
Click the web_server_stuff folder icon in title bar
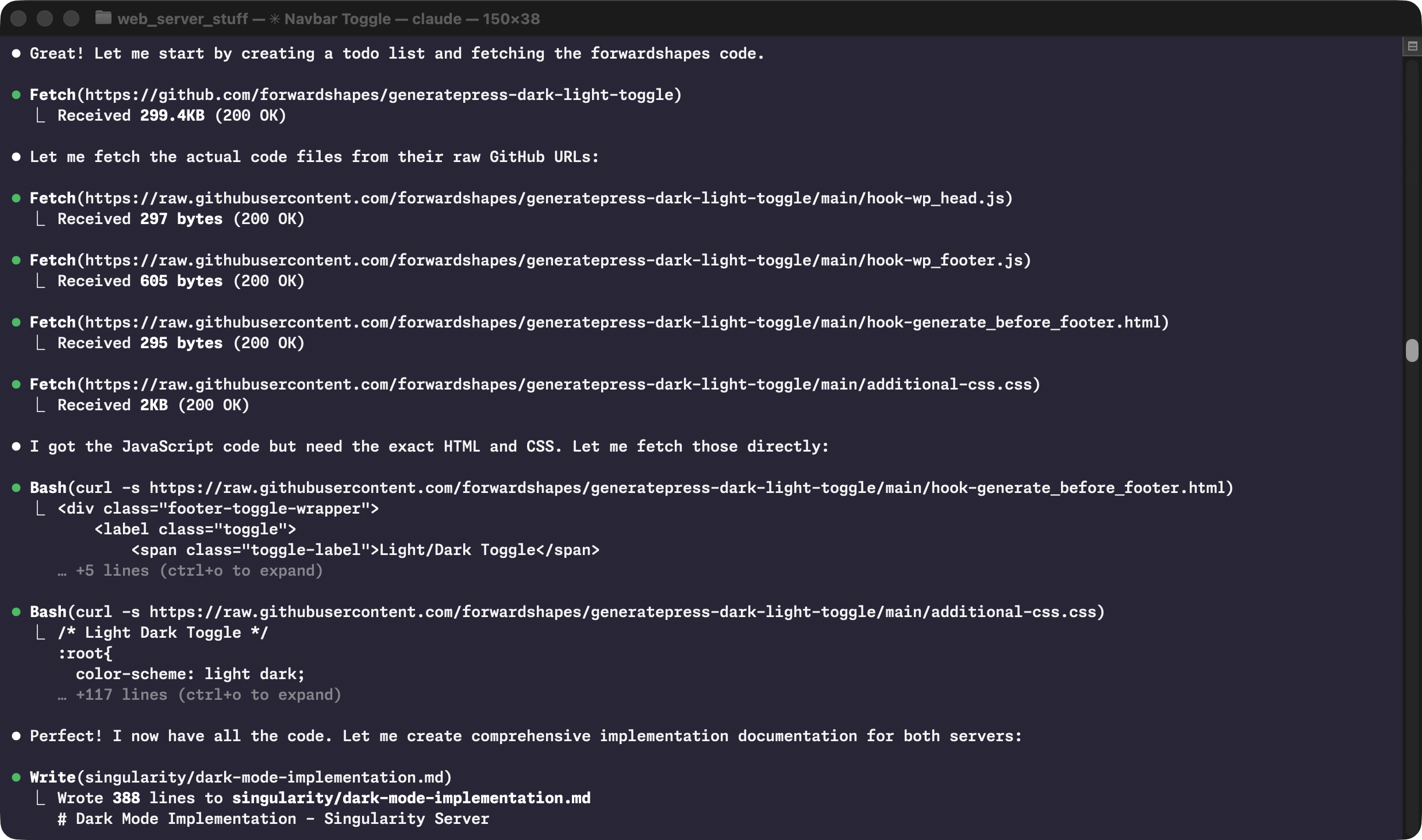103,18
